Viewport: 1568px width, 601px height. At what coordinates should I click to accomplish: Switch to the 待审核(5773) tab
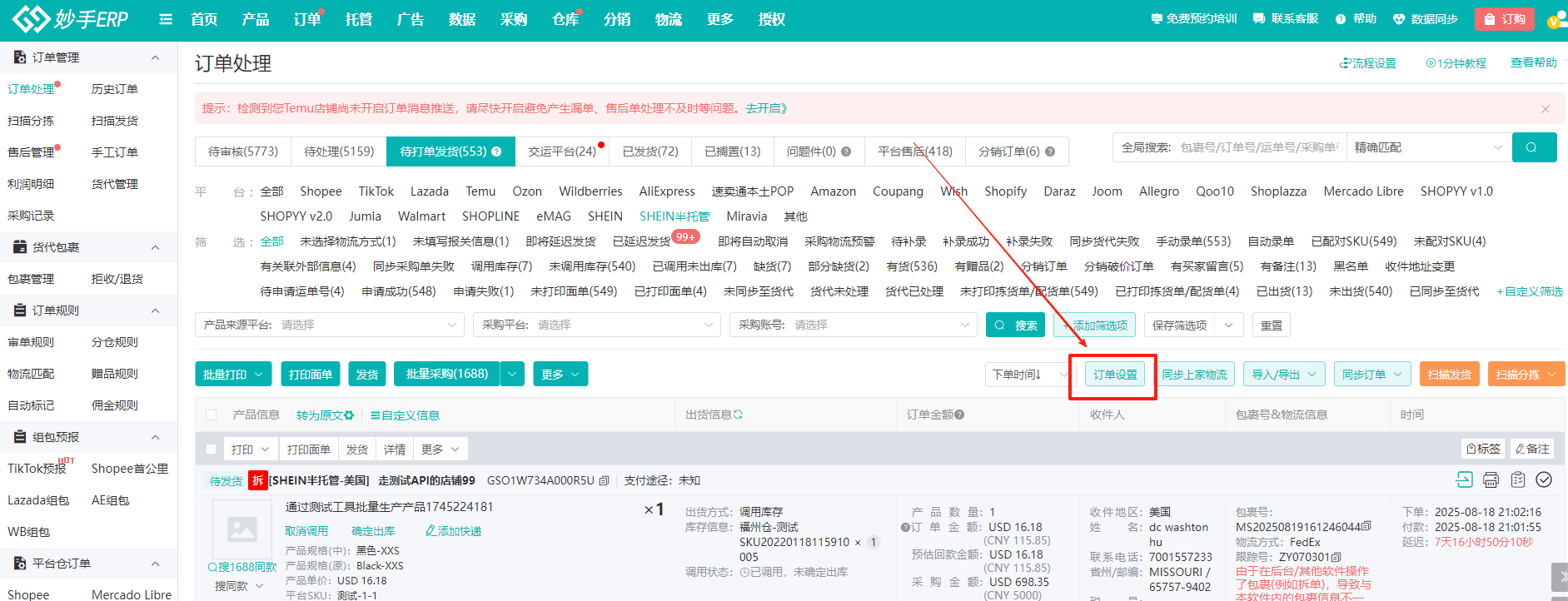[243, 151]
